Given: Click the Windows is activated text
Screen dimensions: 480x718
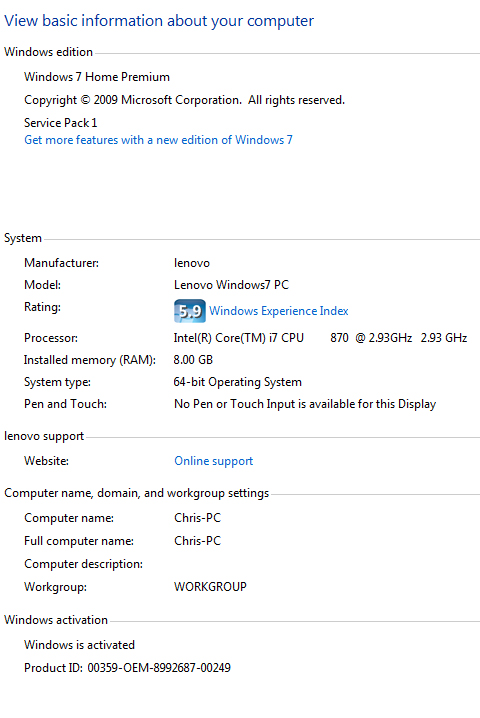Looking at the screenshot, I should (79, 645).
